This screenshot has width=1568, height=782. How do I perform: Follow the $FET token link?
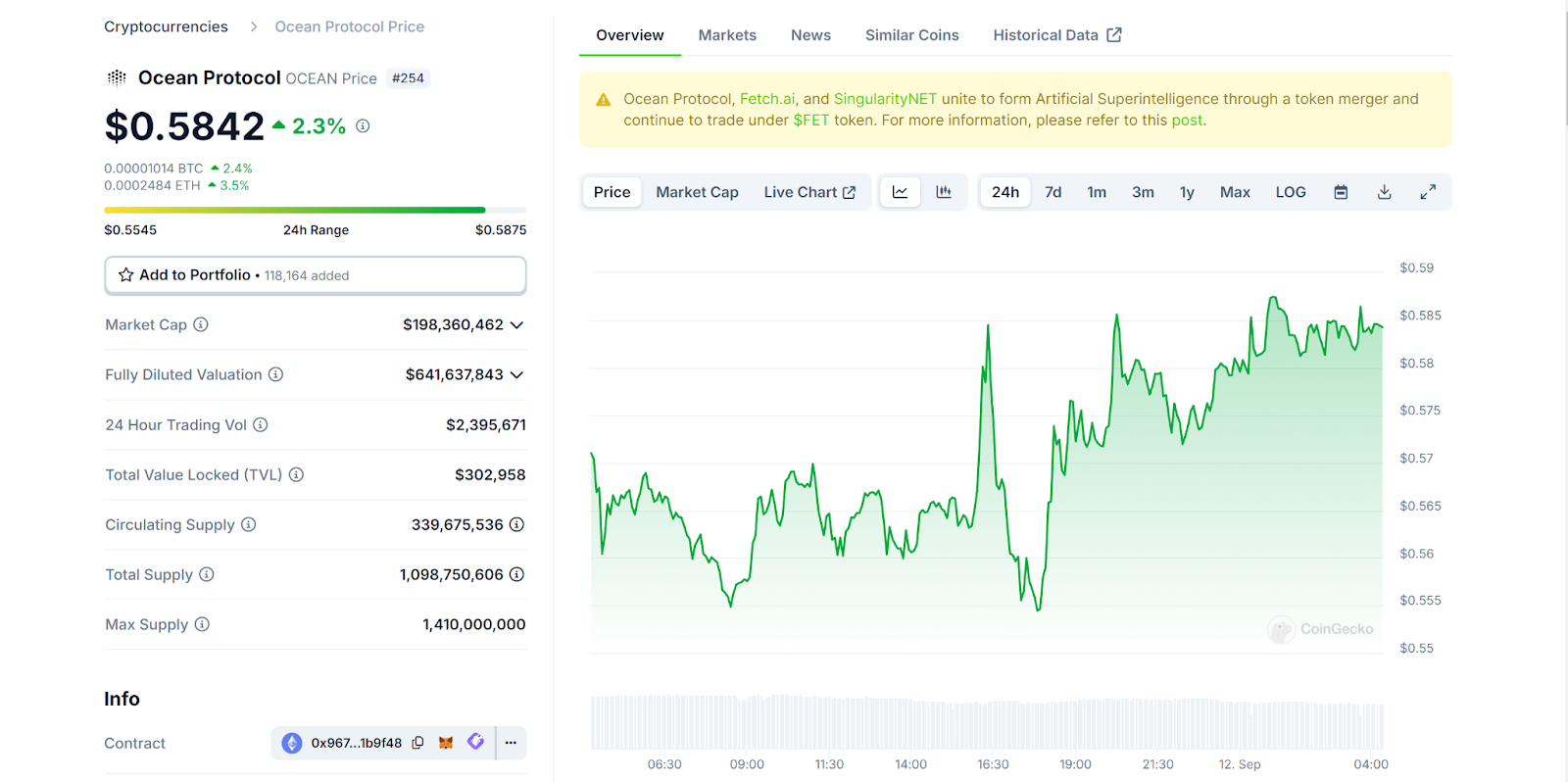(x=811, y=121)
